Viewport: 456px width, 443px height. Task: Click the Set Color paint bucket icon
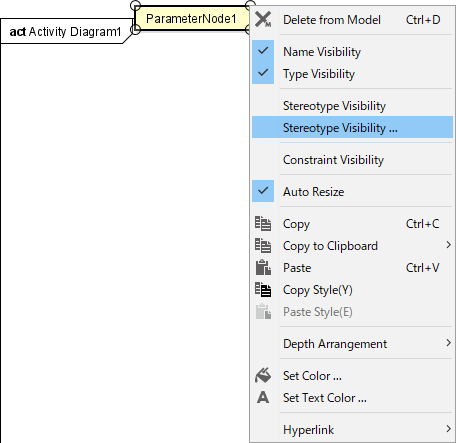pyautogui.click(x=263, y=376)
